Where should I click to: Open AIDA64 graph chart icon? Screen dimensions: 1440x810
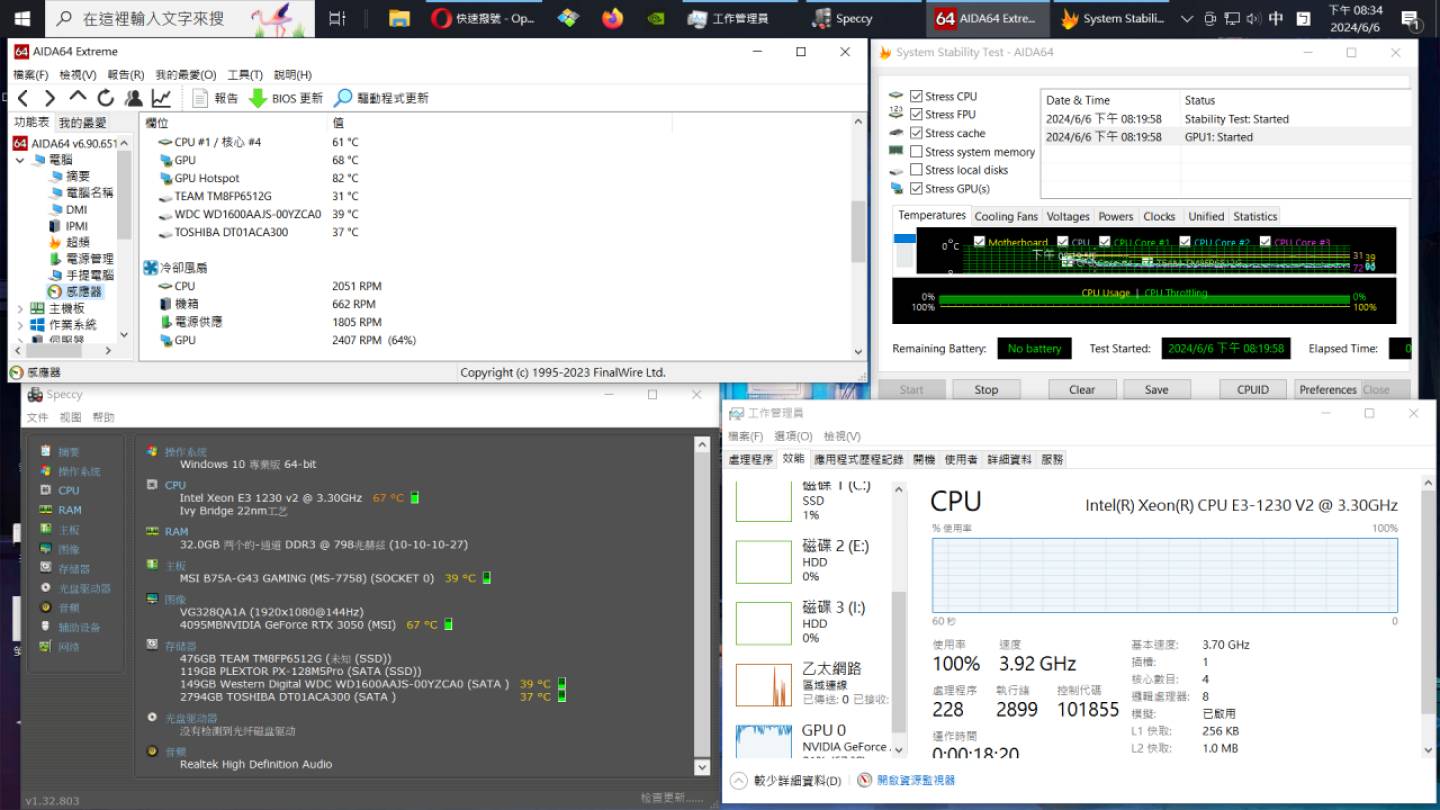160,98
